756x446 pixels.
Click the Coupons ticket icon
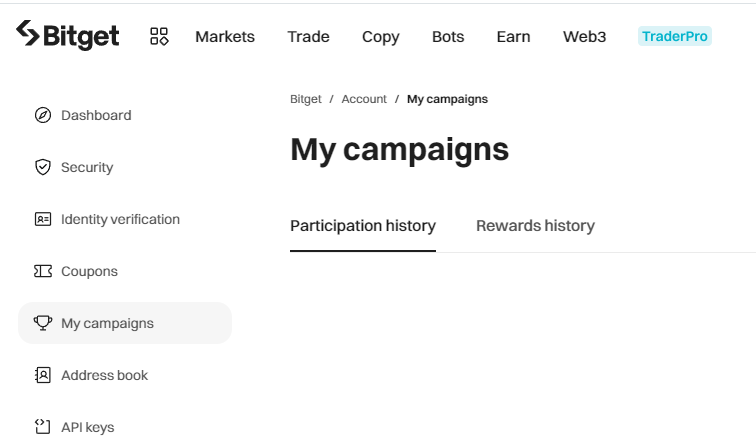42,271
